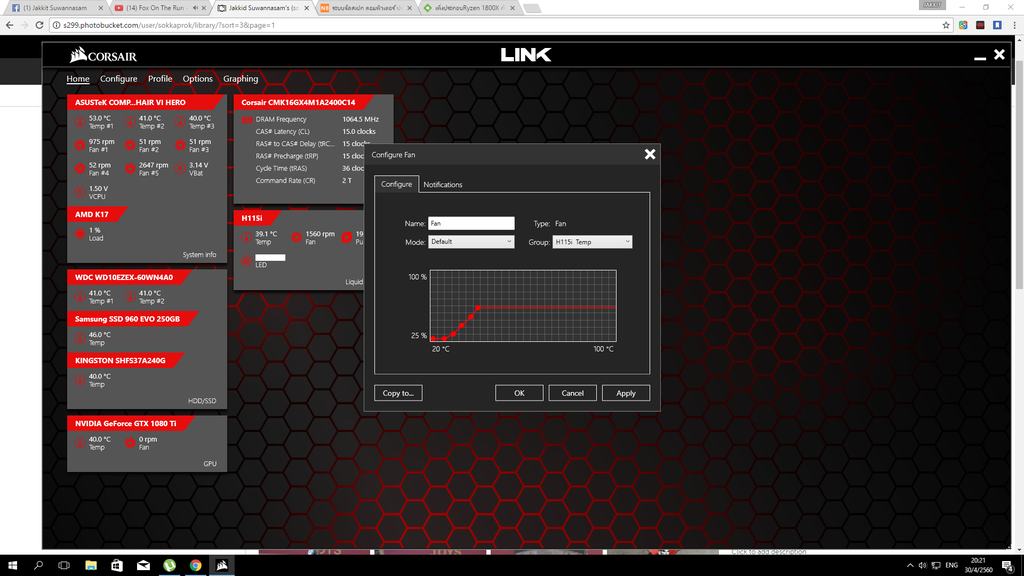Click the VCPU 1.50 V voltage icon
The height and width of the screenshot is (576, 1024).
[80, 192]
